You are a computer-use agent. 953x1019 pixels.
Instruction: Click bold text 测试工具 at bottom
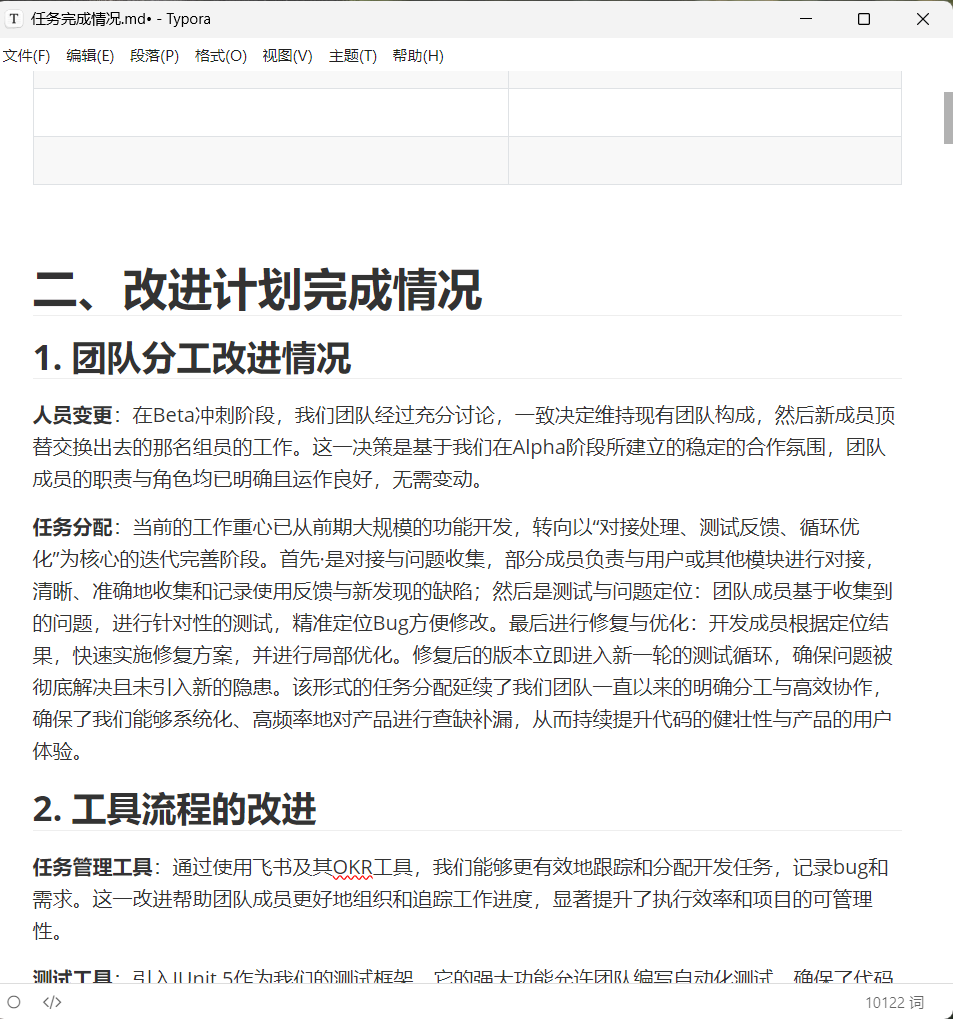coord(73,976)
